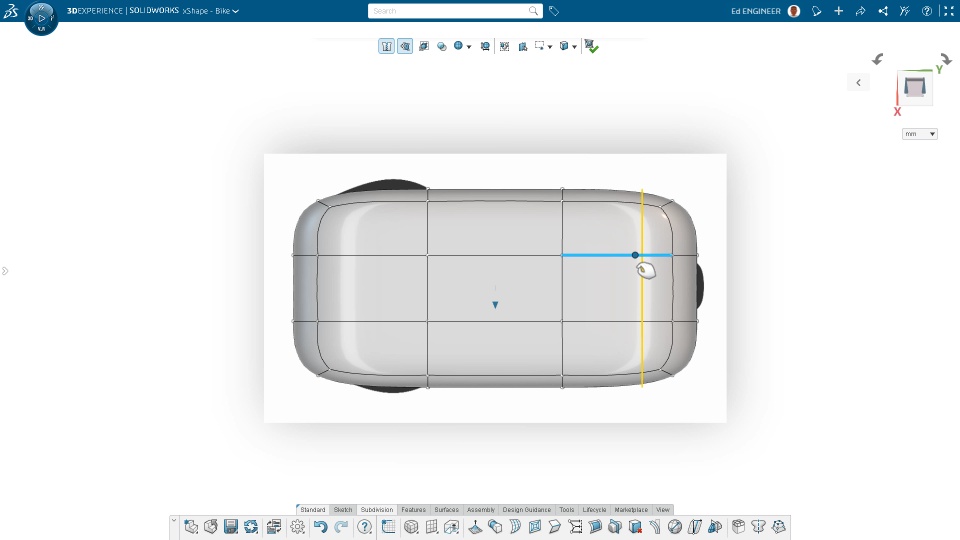
Task: Insert a subdivision primitive box
Action: click(411, 527)
